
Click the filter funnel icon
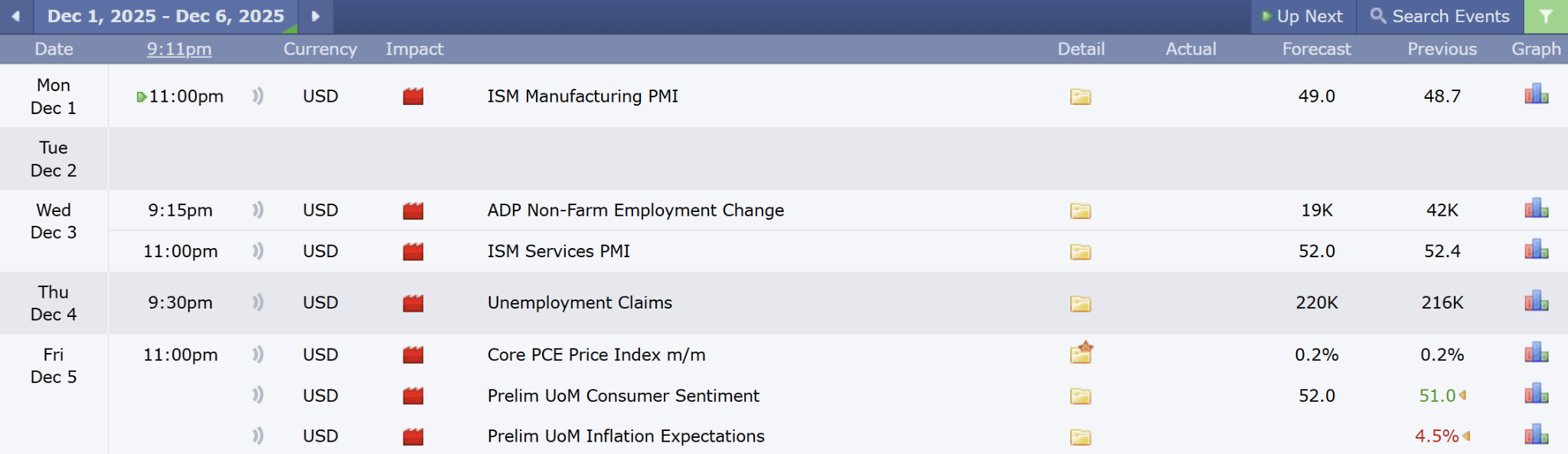pyautogui.click(x=1546, y=16)
